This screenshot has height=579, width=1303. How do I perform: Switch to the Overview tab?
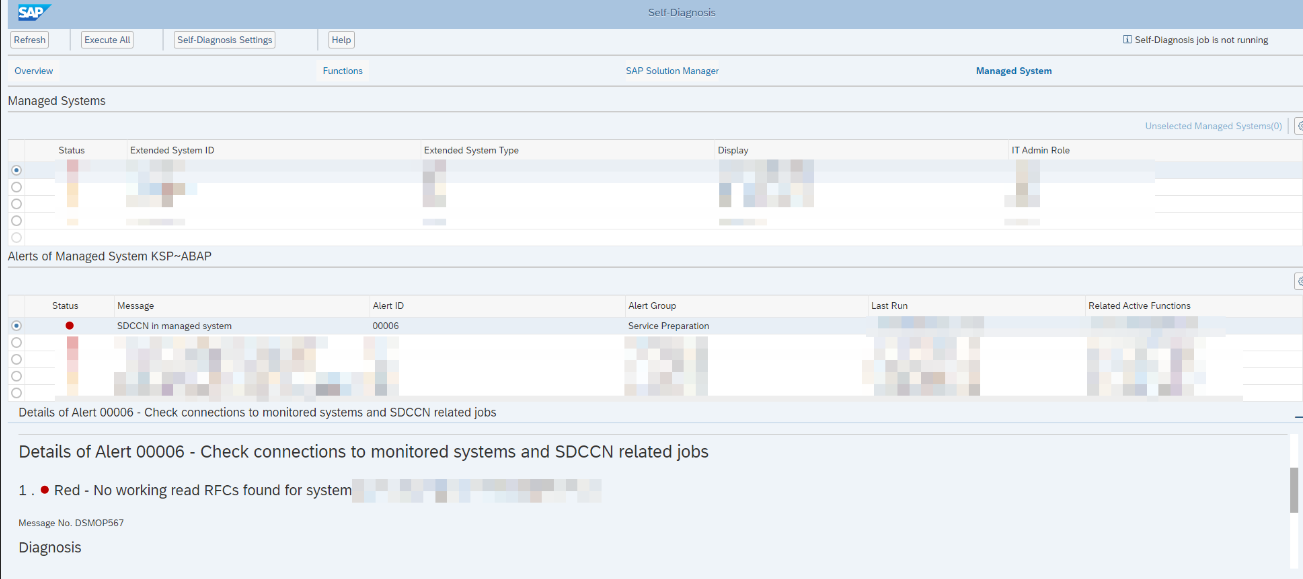[33, 71]
